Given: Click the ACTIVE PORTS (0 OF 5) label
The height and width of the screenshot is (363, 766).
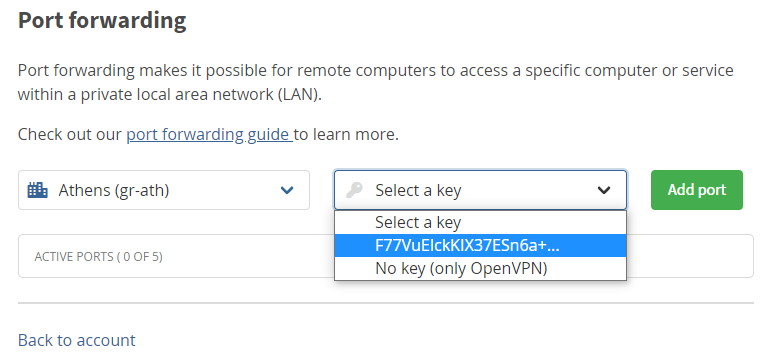Looking at the screenshot, I should click(98, 256).
